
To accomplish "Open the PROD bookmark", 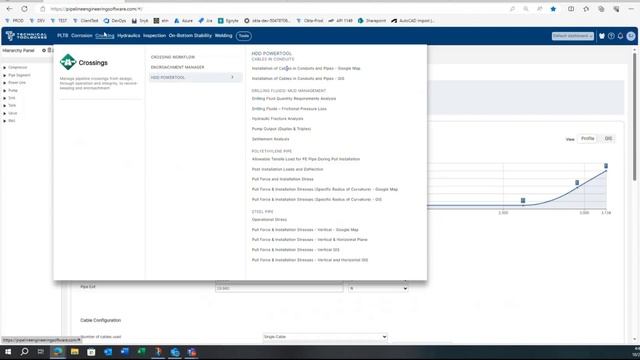I will [14, 20].
